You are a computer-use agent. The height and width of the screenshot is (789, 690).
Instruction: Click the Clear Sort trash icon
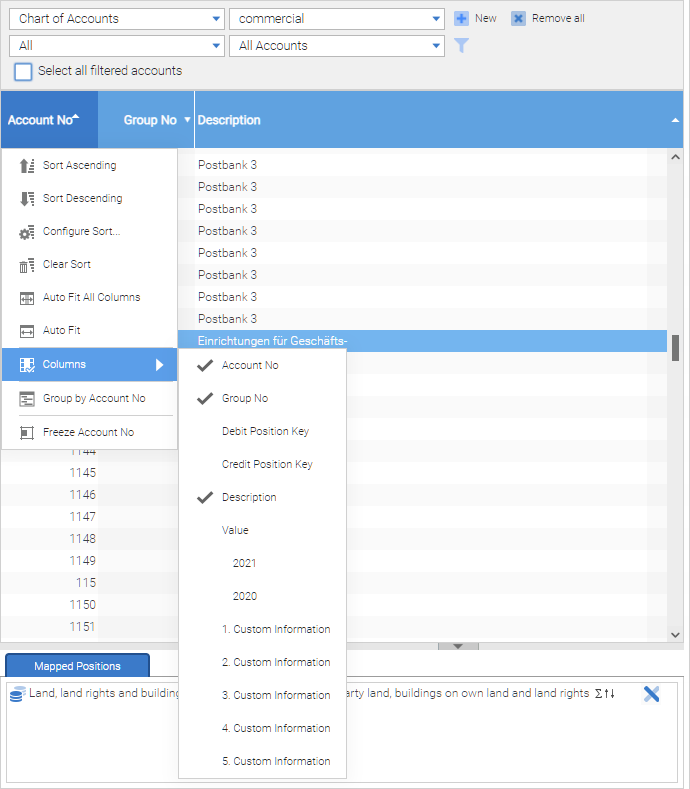27,265
